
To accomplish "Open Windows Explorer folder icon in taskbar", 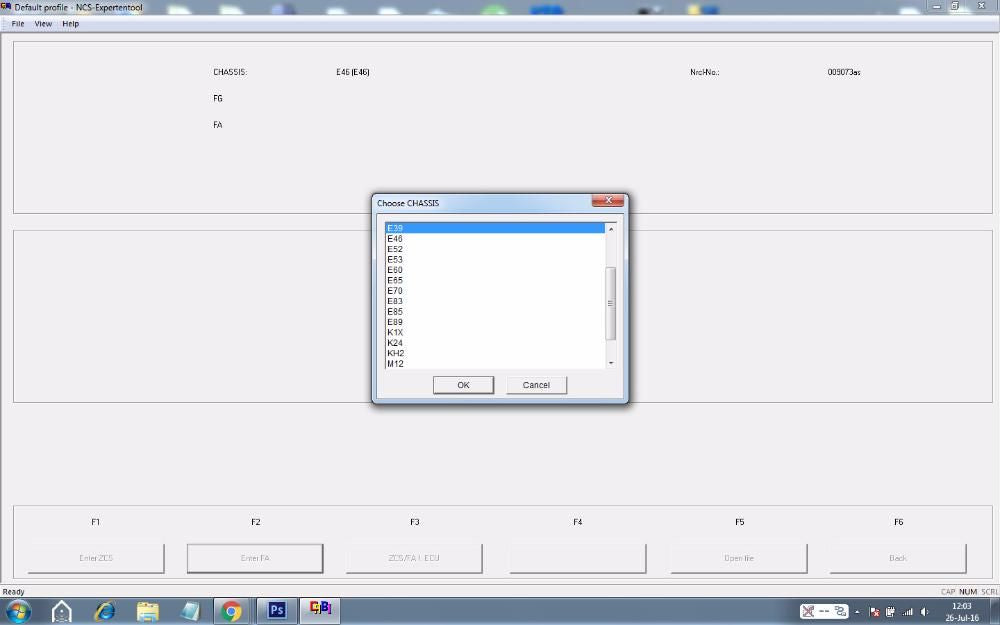I will pos(148,611).
